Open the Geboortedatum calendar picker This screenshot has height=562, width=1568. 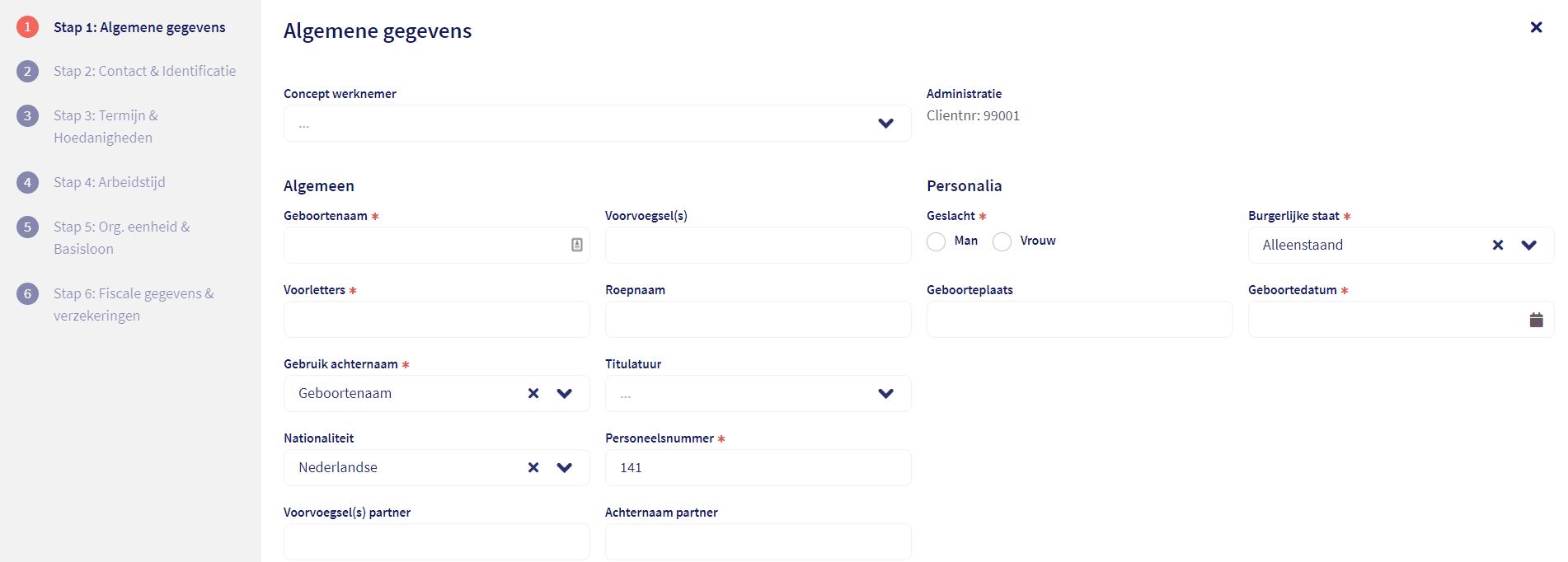[x=1536, y=320]
